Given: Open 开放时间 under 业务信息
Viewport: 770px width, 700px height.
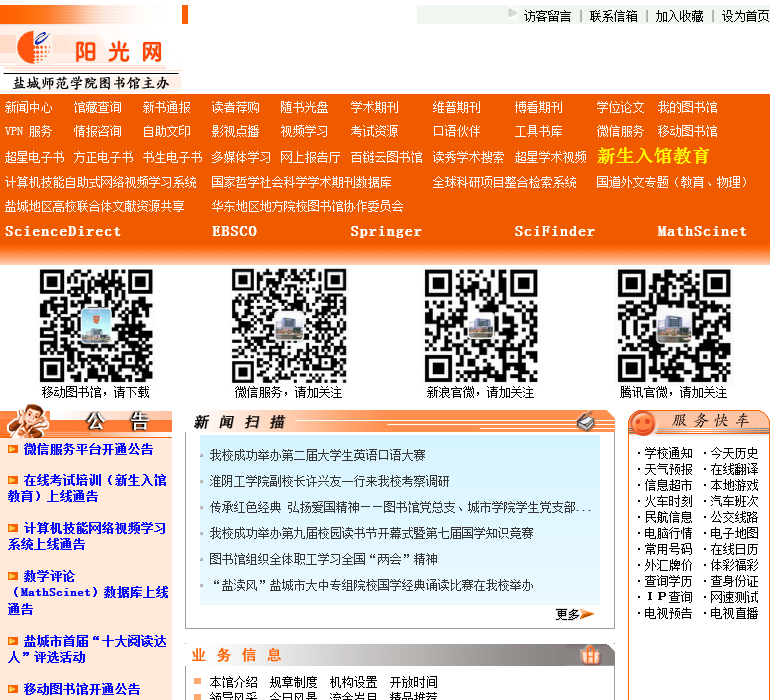Looking at the screenshot, I should pyautogui.click(x=413, y=682).
